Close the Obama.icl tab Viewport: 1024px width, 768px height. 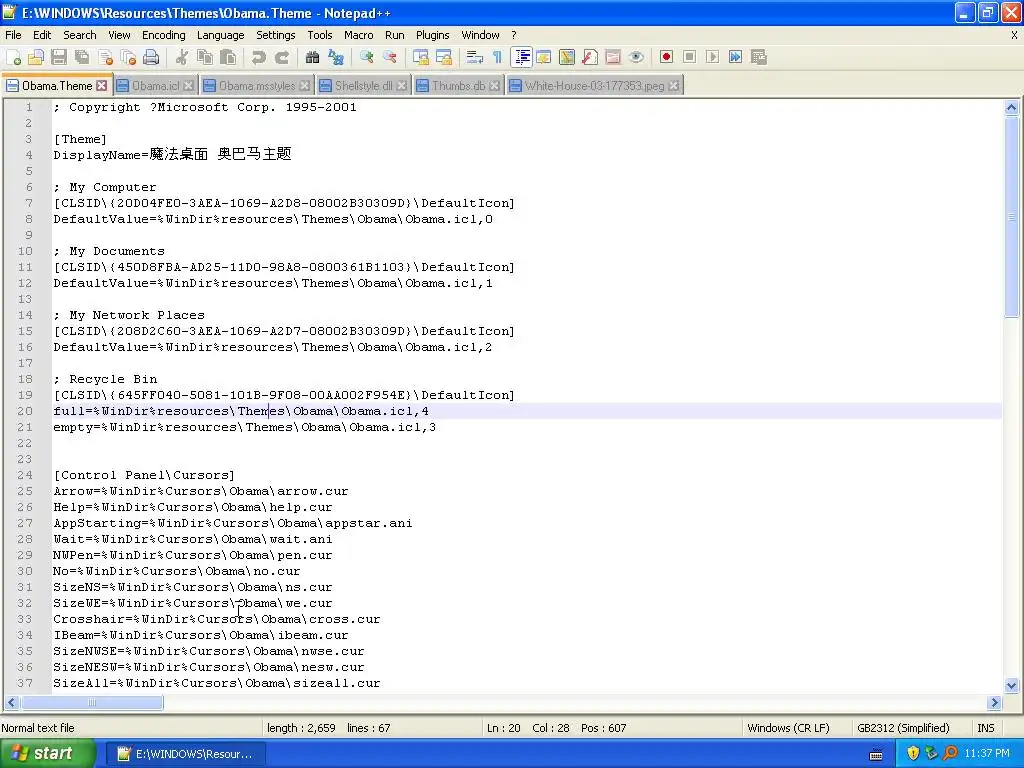(189, 86)
